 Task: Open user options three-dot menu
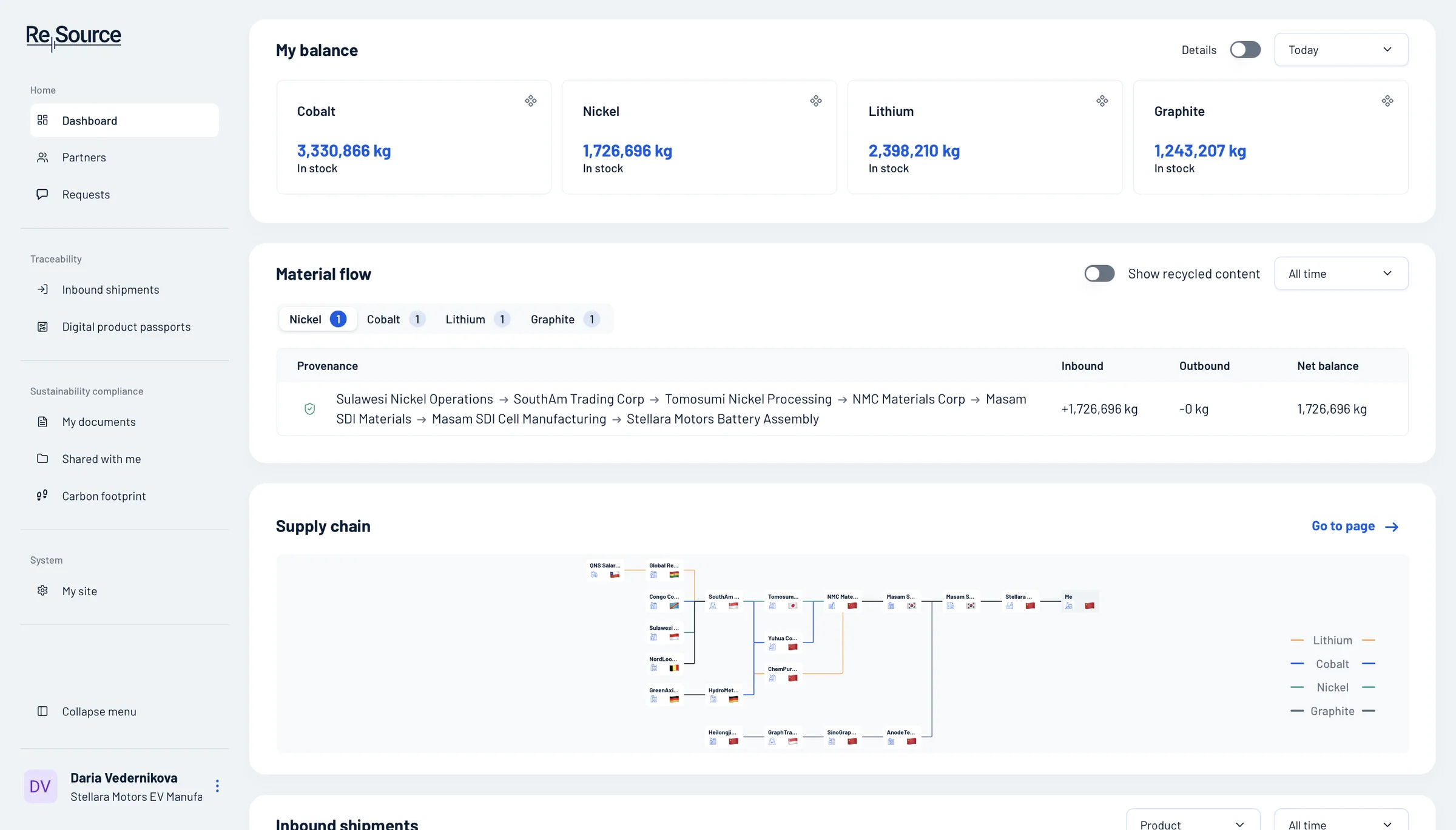217,786
